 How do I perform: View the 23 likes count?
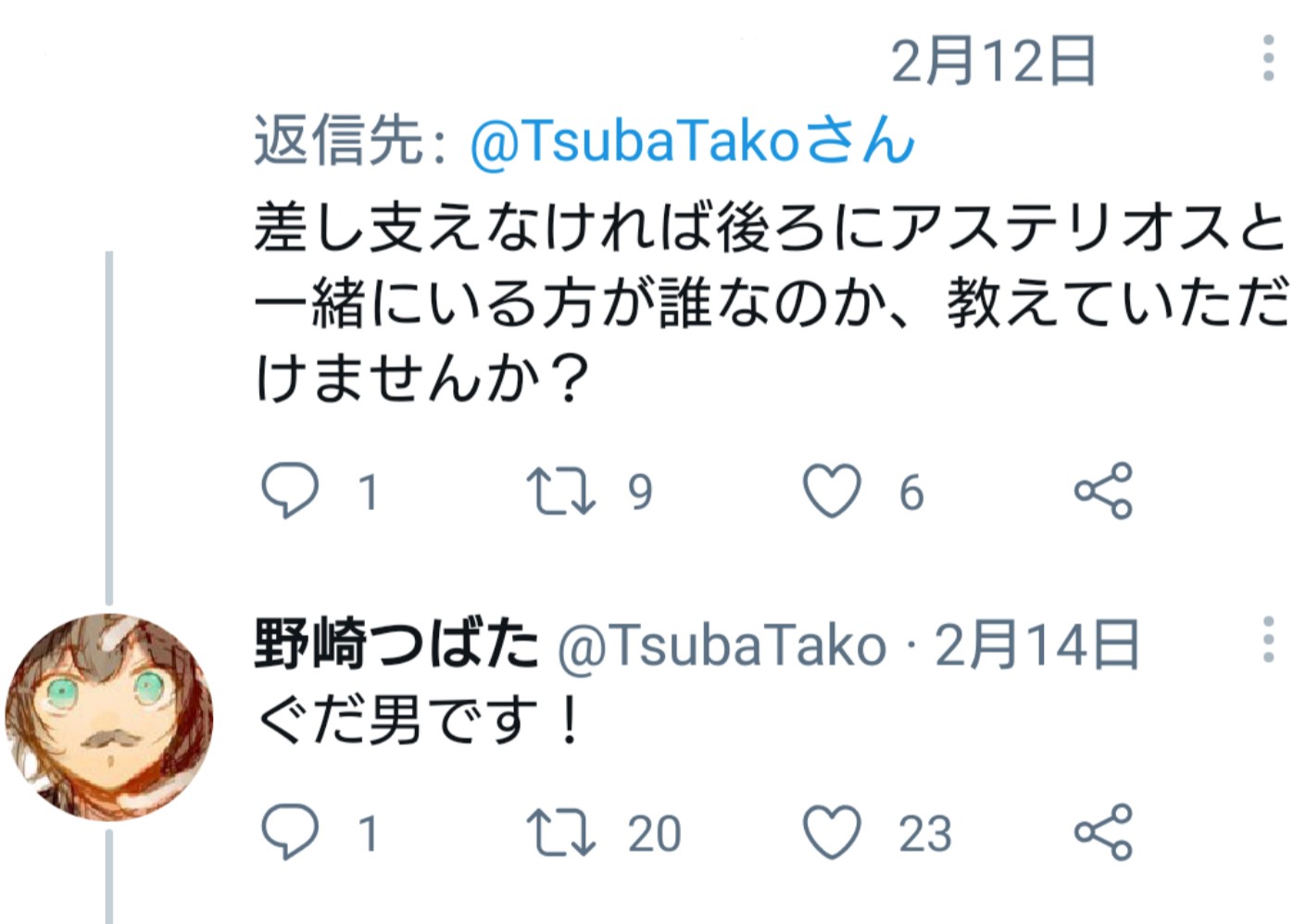(x=924, y=833)
